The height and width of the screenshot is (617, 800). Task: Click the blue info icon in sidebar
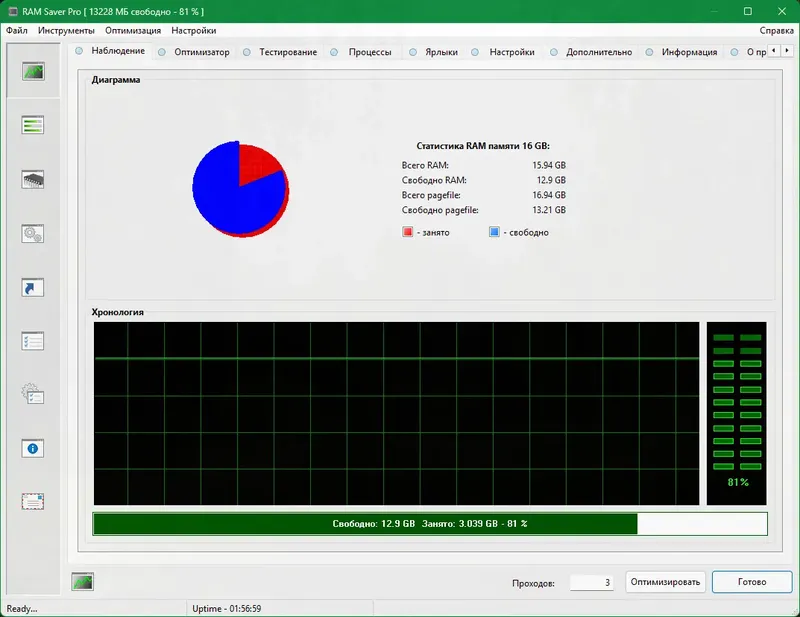[35, 448]
